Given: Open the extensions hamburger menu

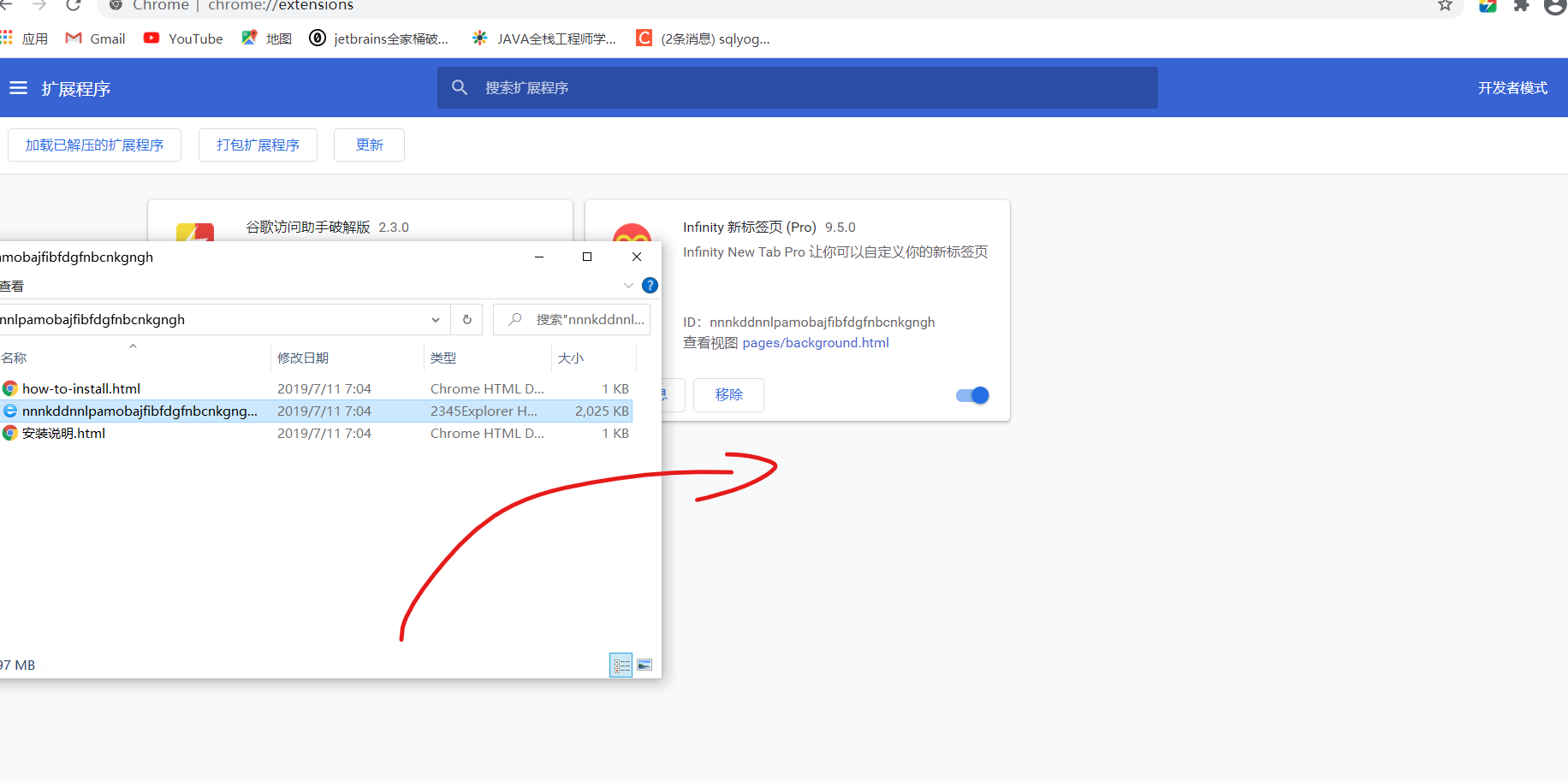Looking at the screenshot, I should [18, 88].
